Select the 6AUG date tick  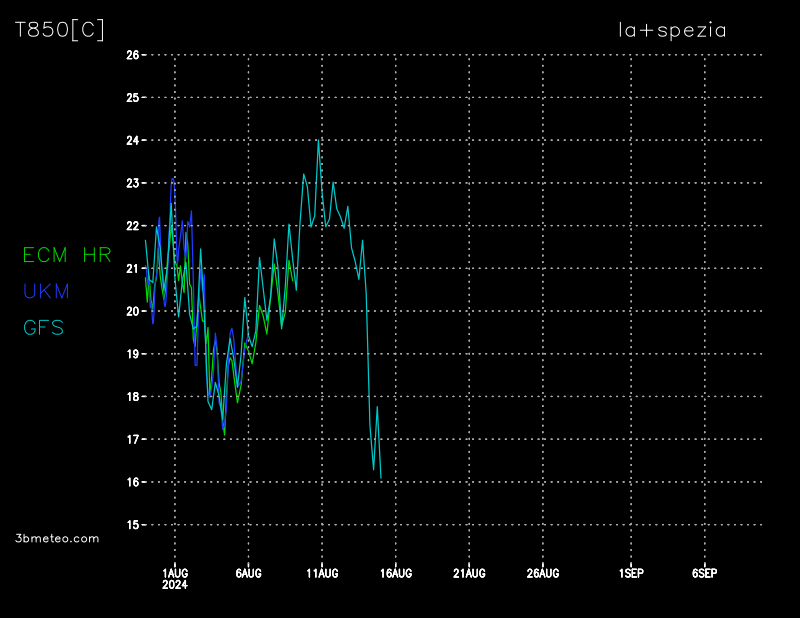pos(248,573)
